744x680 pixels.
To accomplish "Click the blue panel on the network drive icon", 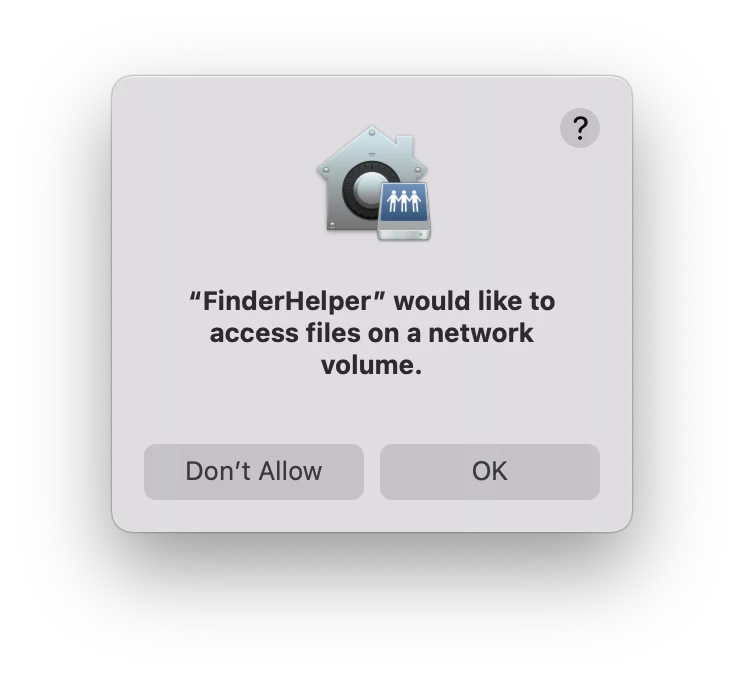I will [403, 203].
